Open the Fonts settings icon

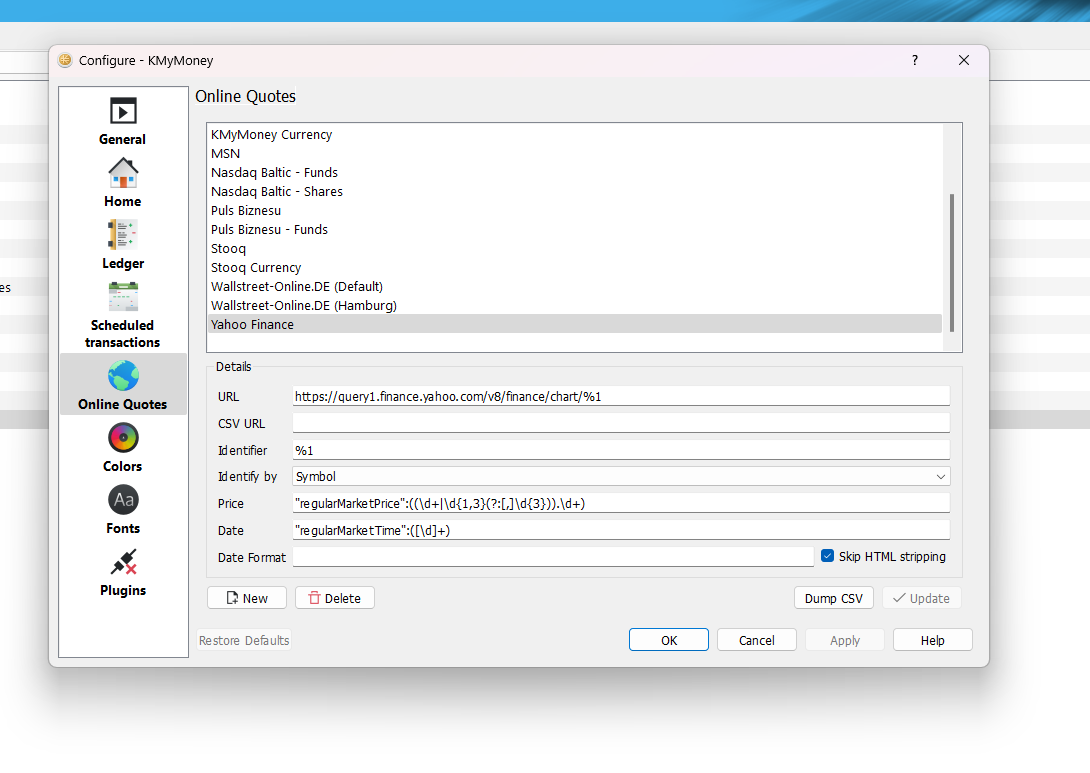(x=123, y=500)
